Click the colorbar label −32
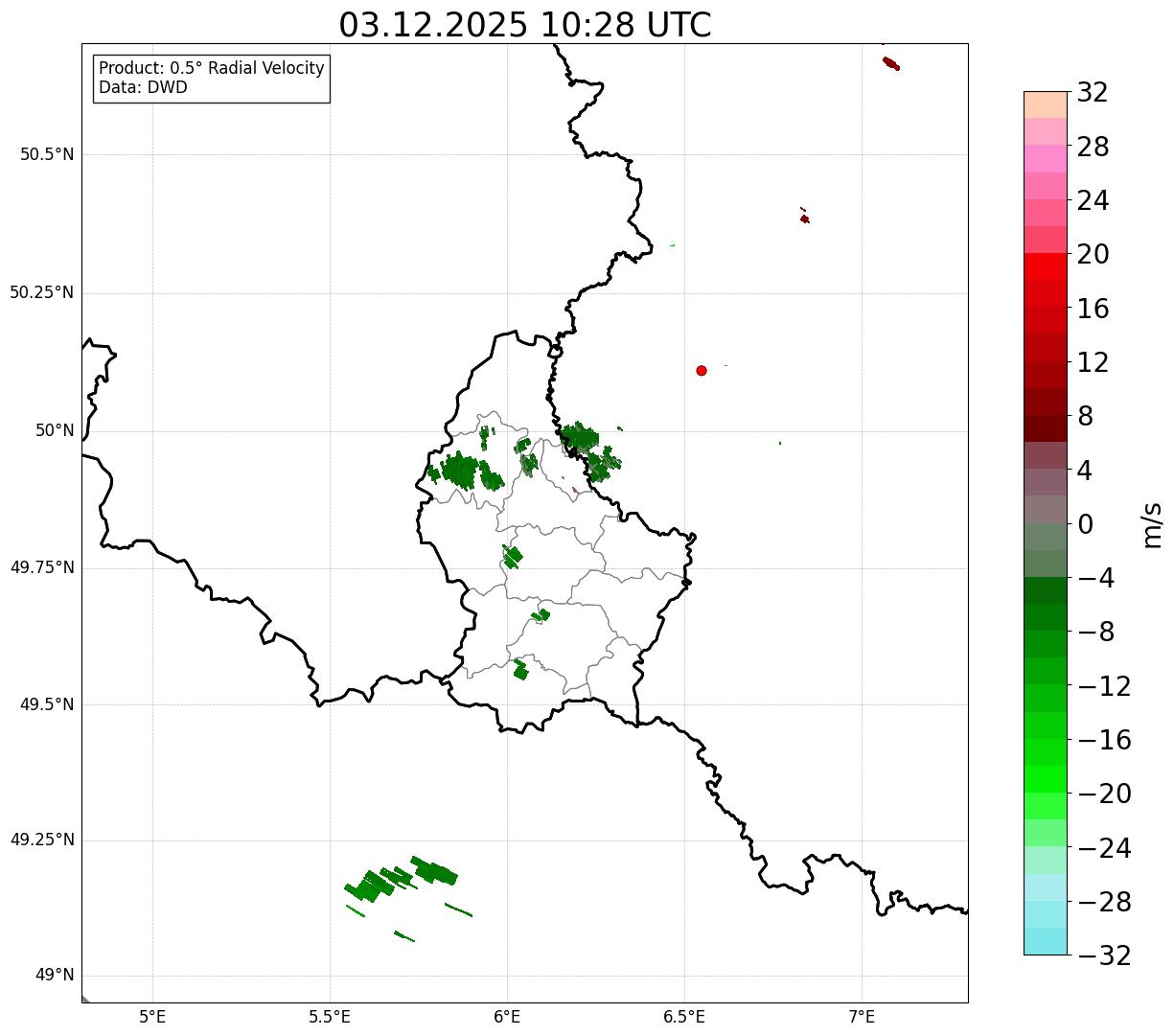The image size is (1174, 1036). tap(1104, 955)
